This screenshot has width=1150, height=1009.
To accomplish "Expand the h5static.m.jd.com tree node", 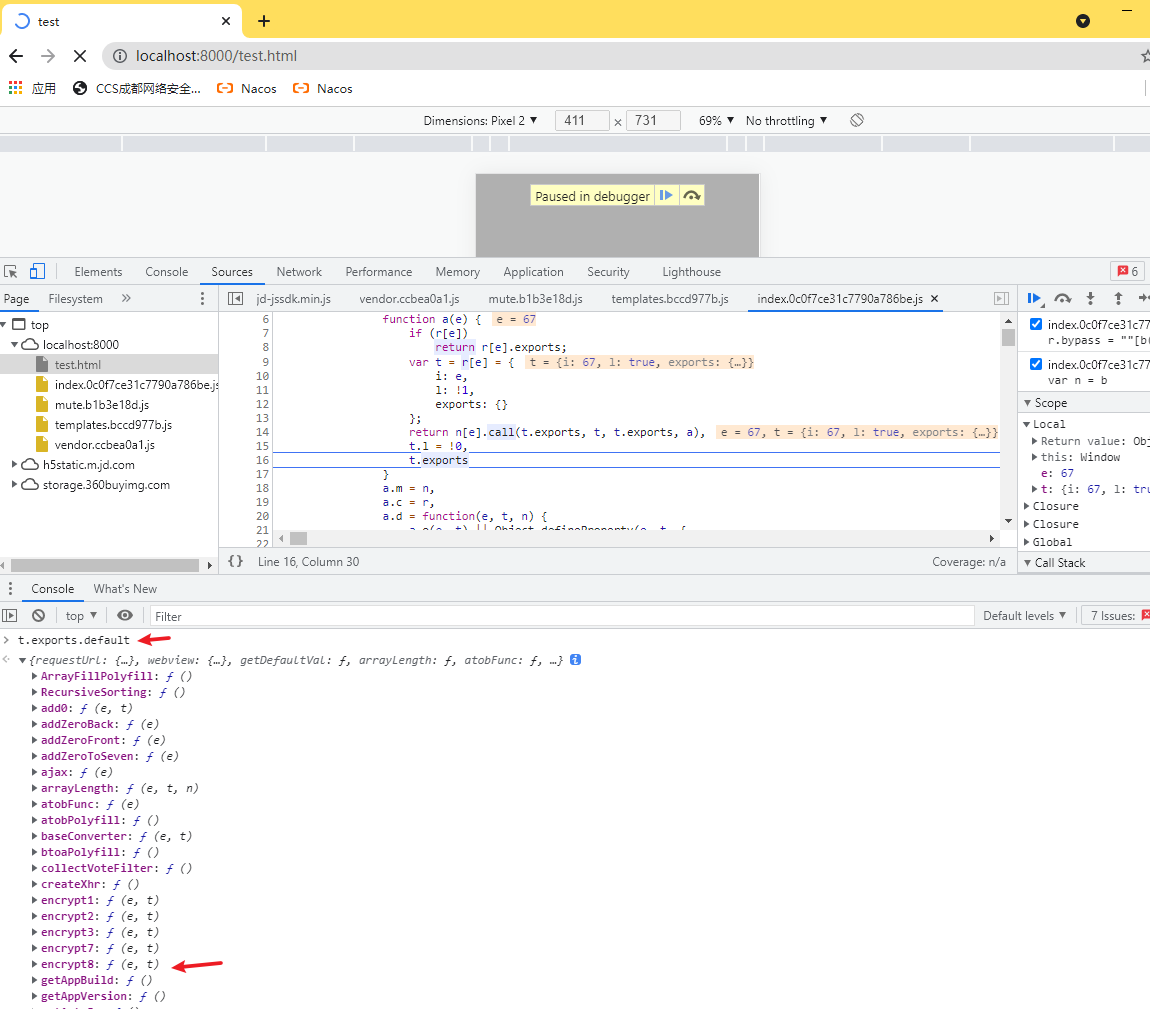I will pyautogui.click(x=15, y=464).
